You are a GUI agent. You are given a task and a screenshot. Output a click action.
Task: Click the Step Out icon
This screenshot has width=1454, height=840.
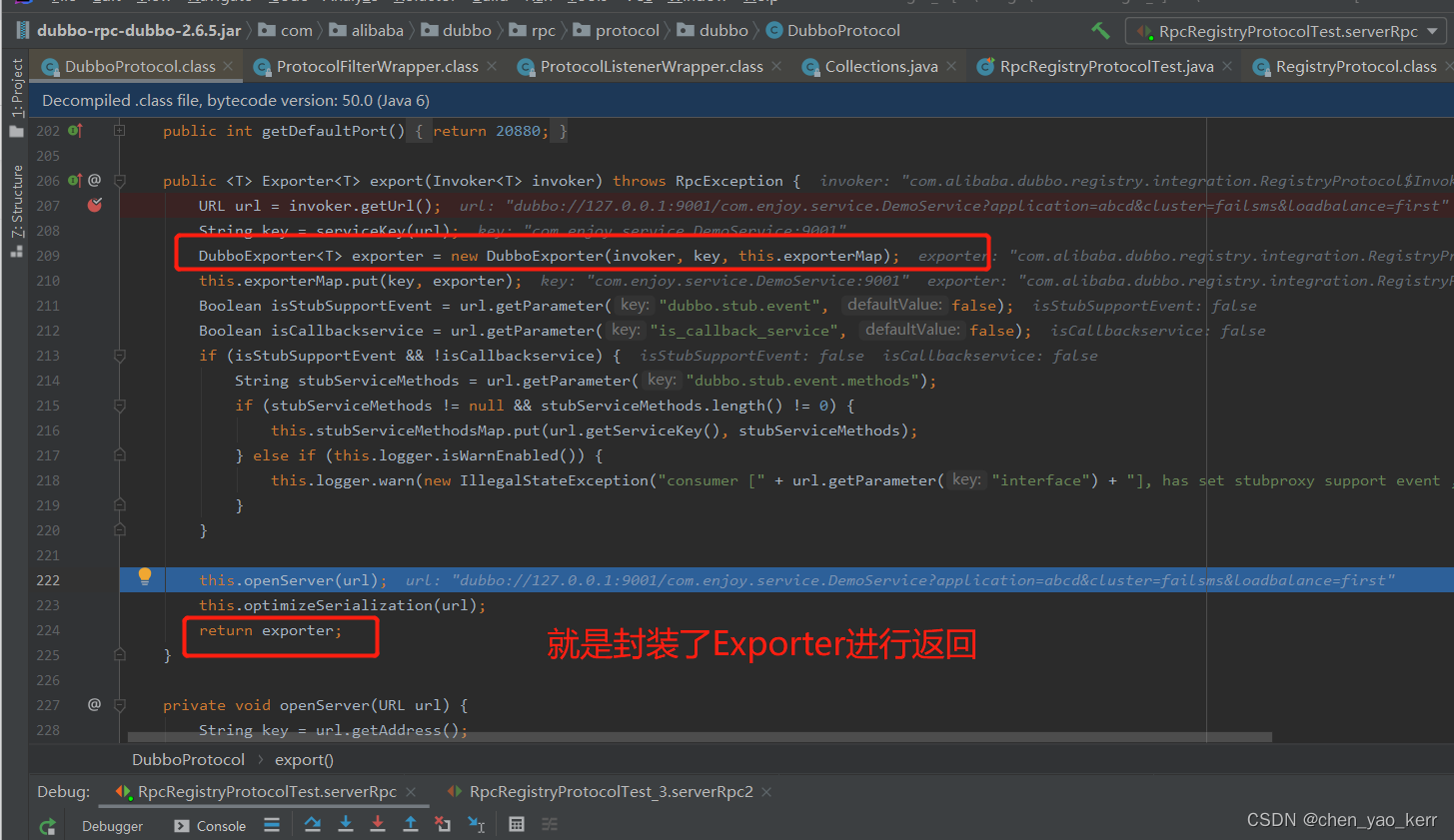pyautogui.click(x=411, y=824)
